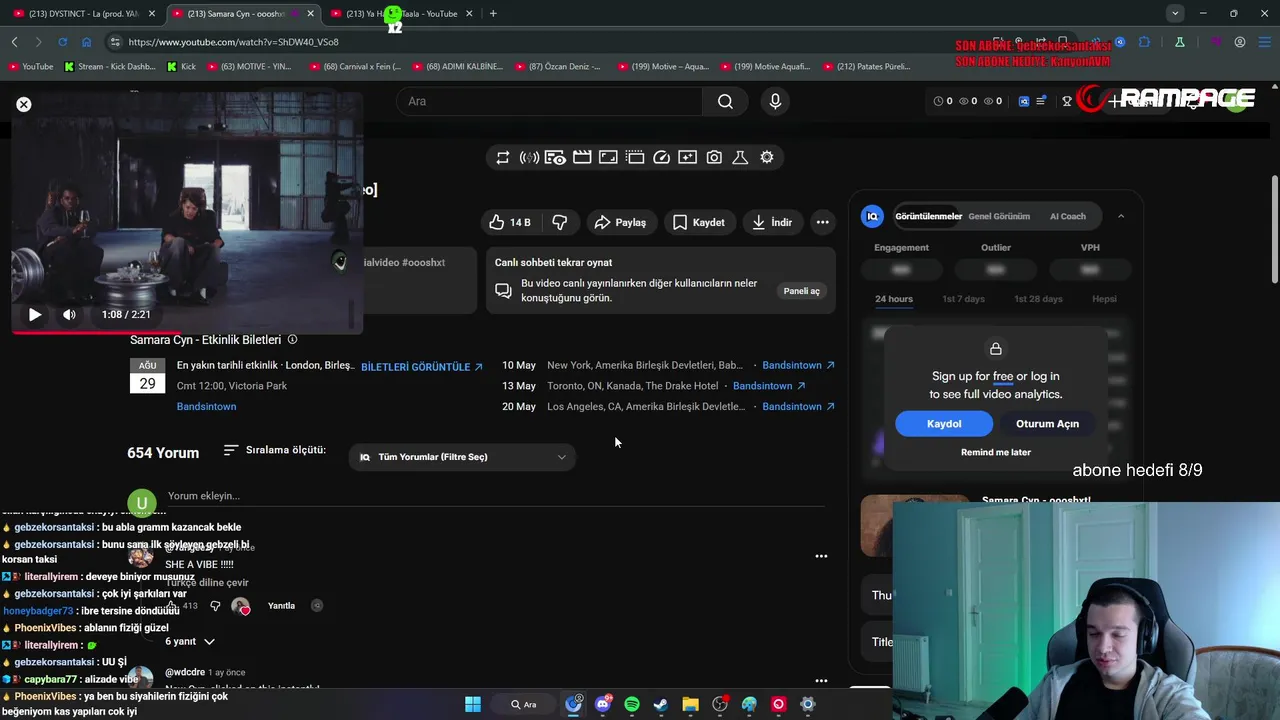The height and width of the screenshot is (720, 1280).
Task: Open three-dot menu on SHE A VIBE comment
Action: coord(821,556)
